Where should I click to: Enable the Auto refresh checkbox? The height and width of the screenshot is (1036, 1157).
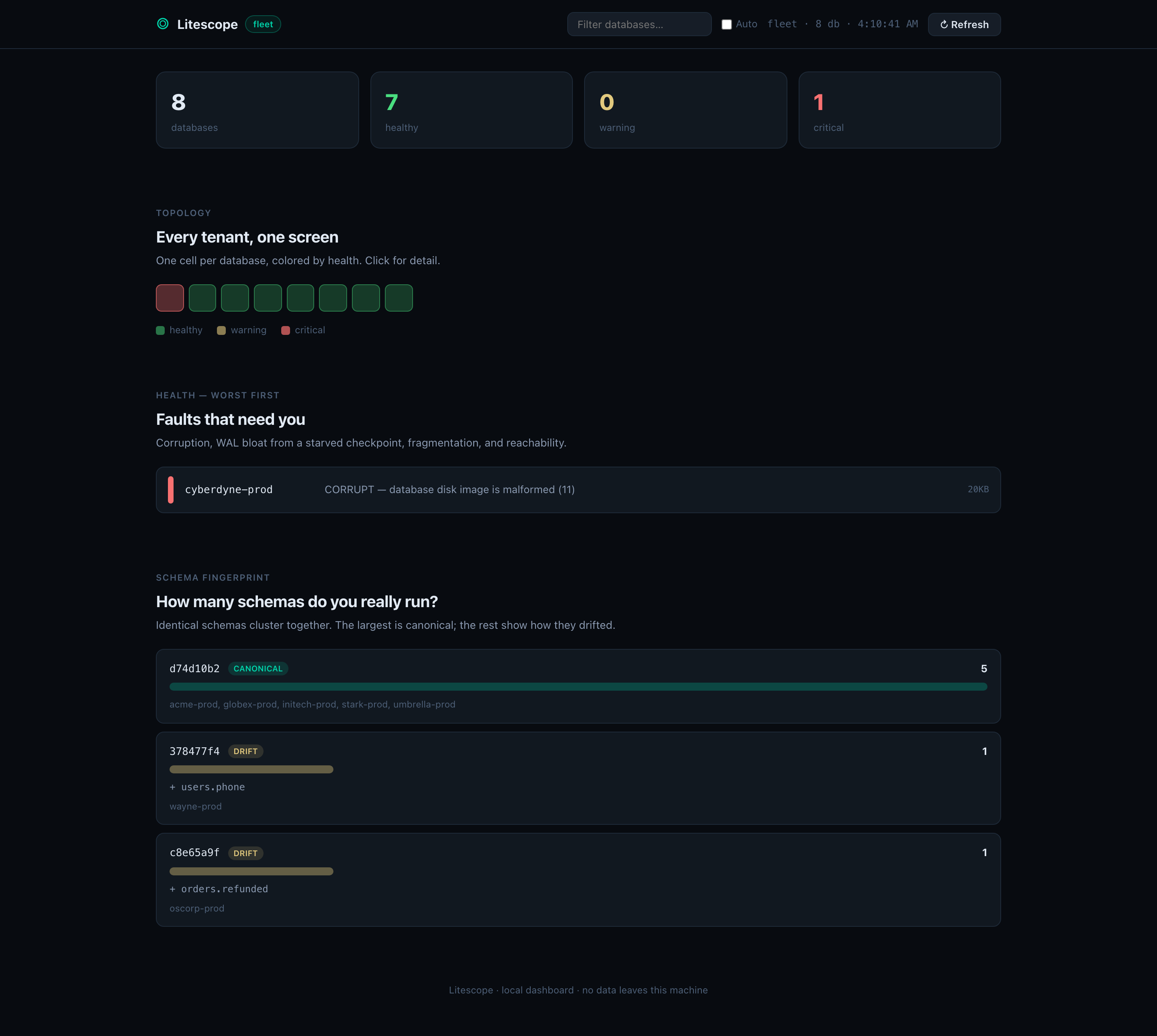(727, 24)
